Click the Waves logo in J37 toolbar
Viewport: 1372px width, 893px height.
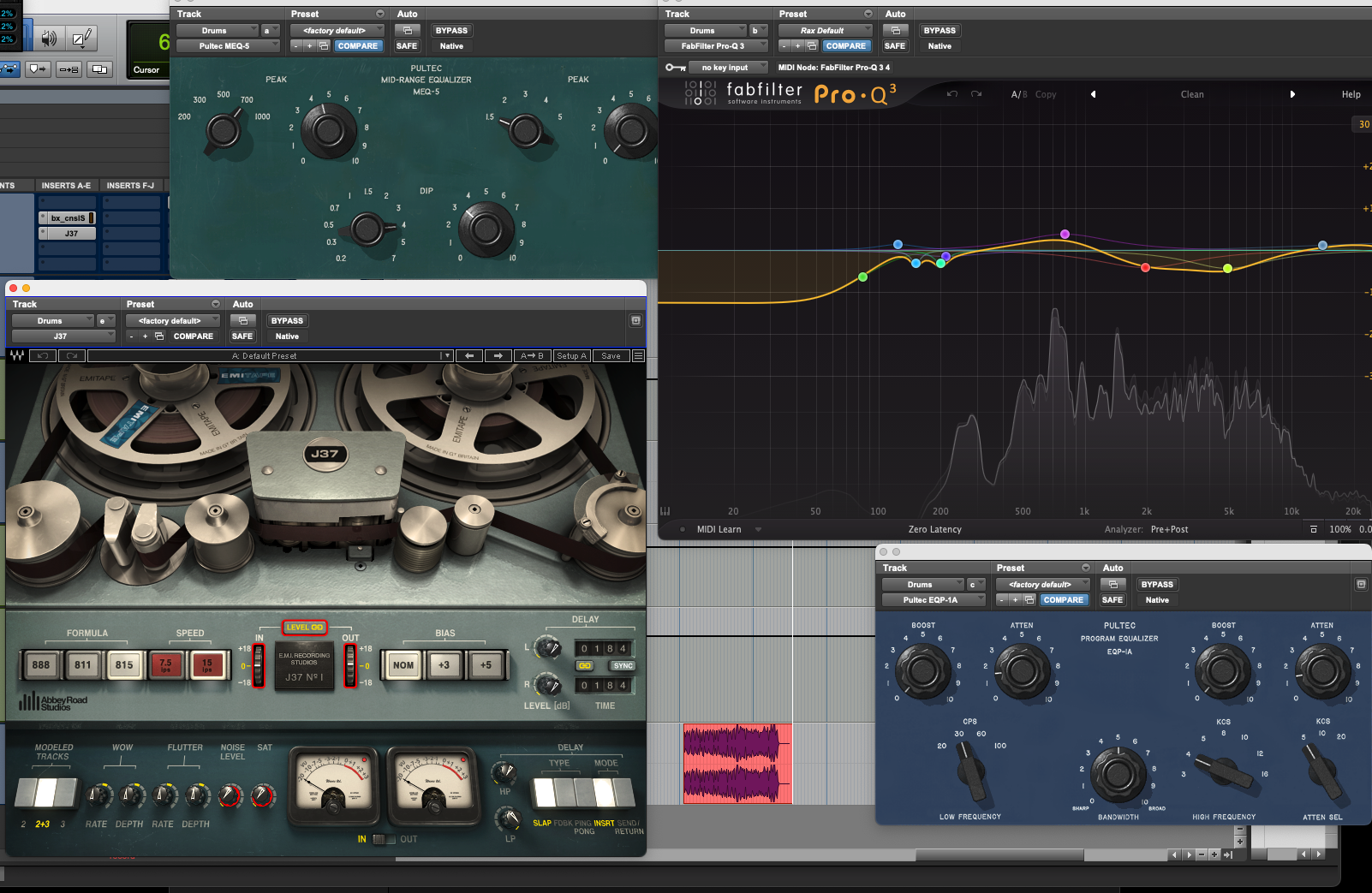16,355
